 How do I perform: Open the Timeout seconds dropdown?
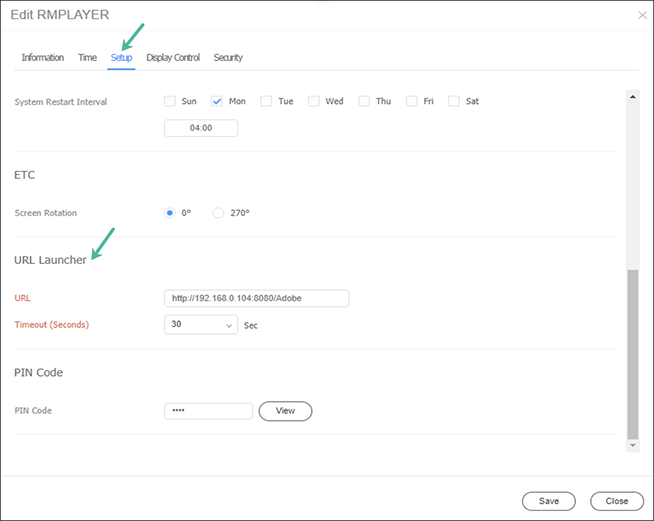pyautogui.click(x=201, y=325)
